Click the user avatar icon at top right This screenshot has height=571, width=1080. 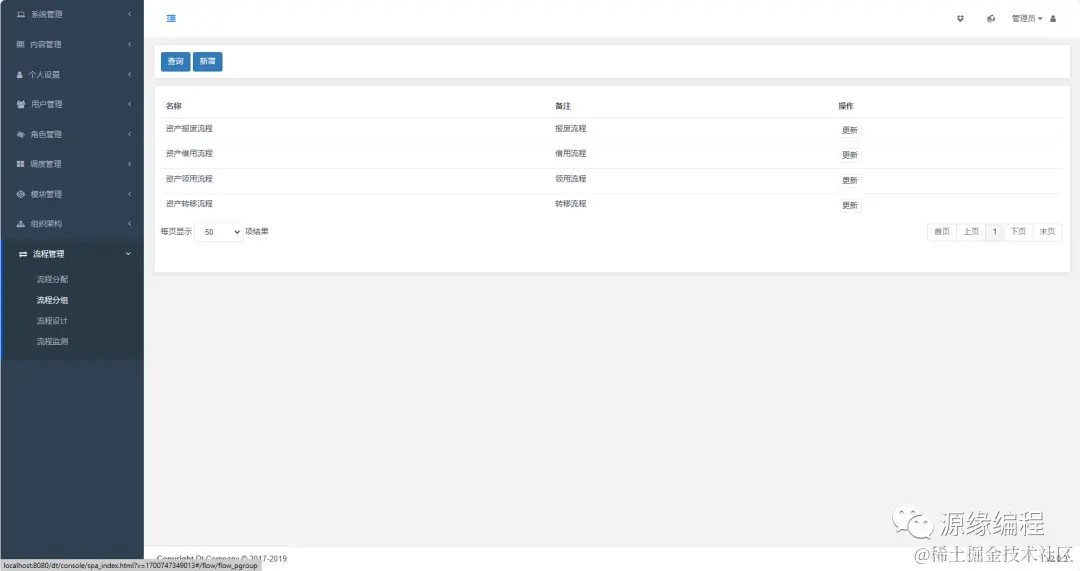point(1052,19)
